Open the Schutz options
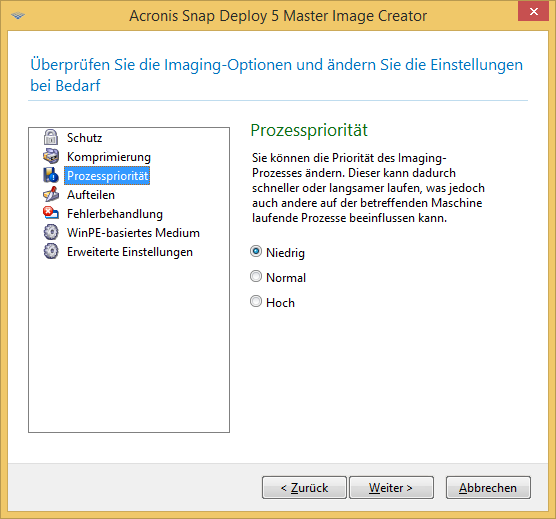556x519 pixels. [x=84, y=138]
